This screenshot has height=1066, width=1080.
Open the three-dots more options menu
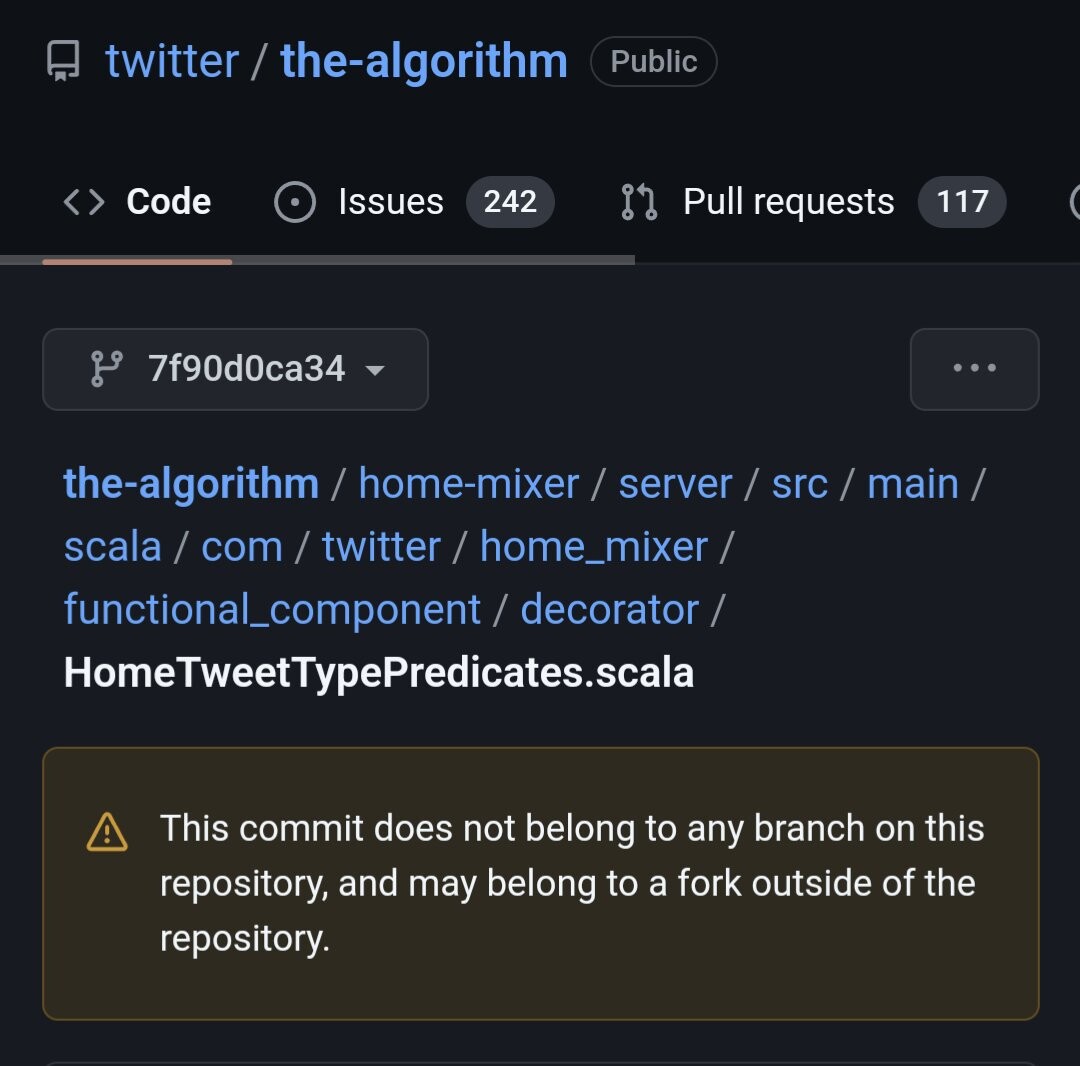click(x=974, y=369)
